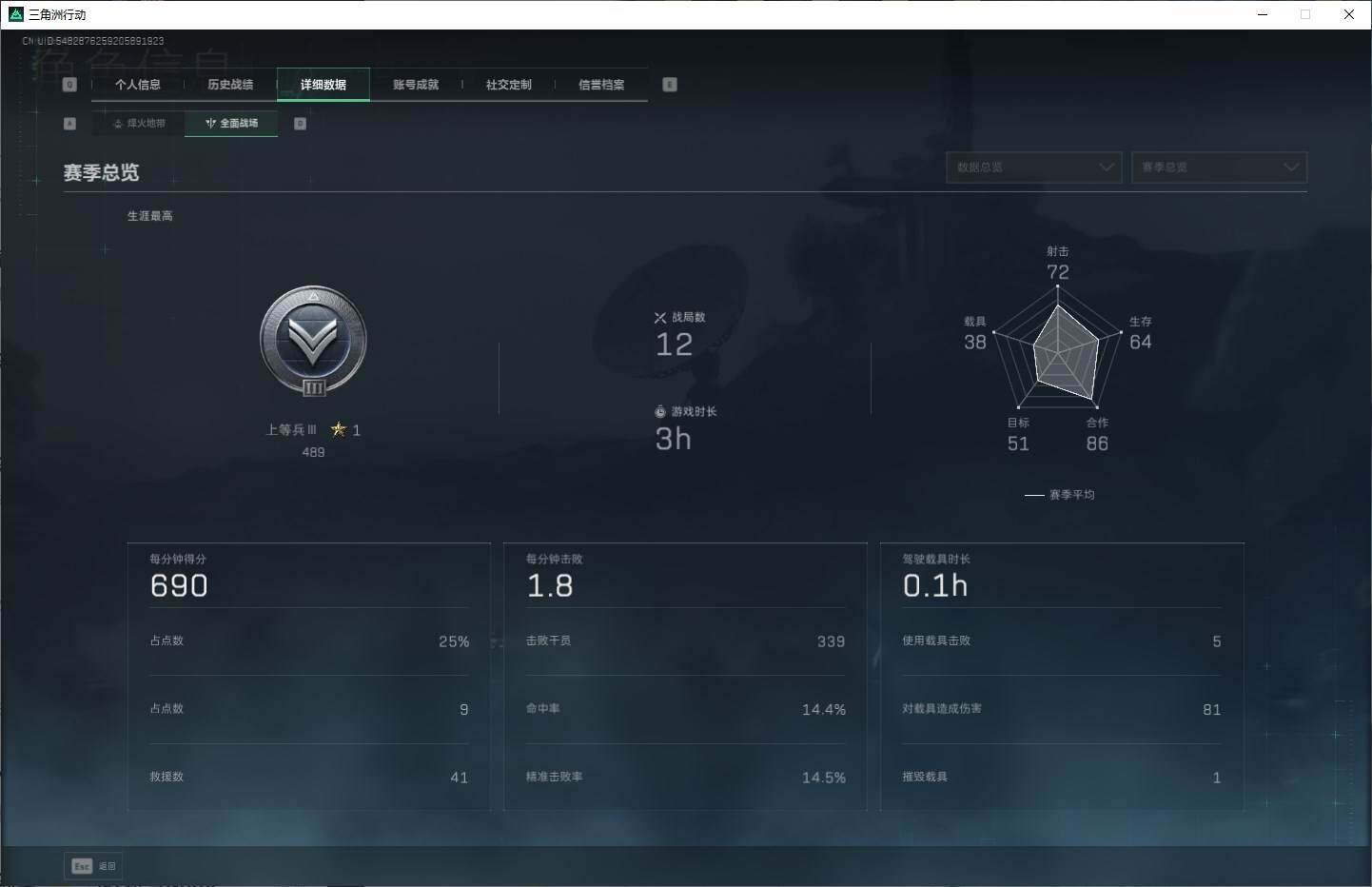This screenshot has height=887, width=1372.
Task: Click the 赛季总览 section heading
Action: pos(101,172)
